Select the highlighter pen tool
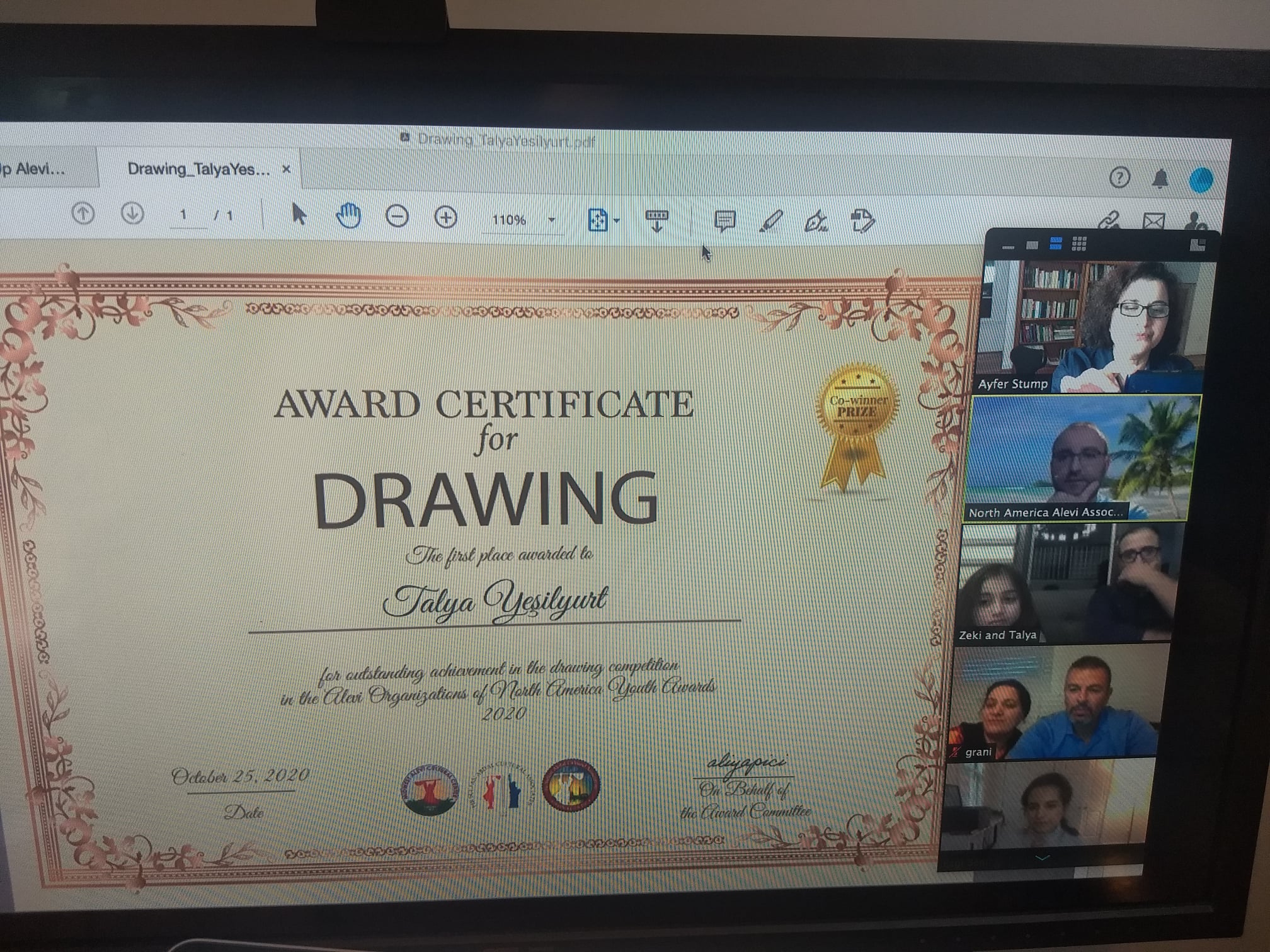 click(771, 221)
